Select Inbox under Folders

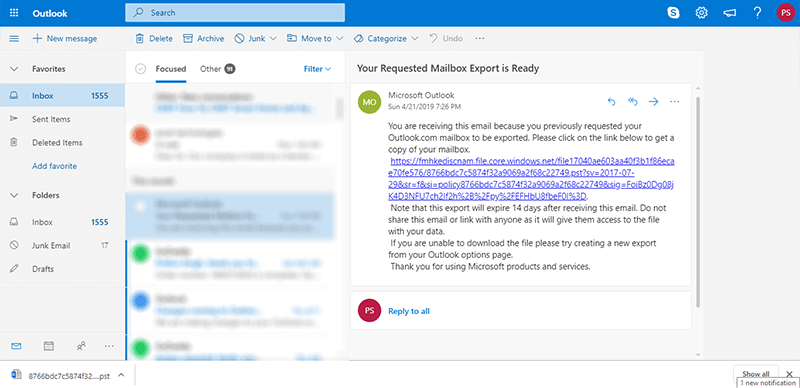[62, 222]
